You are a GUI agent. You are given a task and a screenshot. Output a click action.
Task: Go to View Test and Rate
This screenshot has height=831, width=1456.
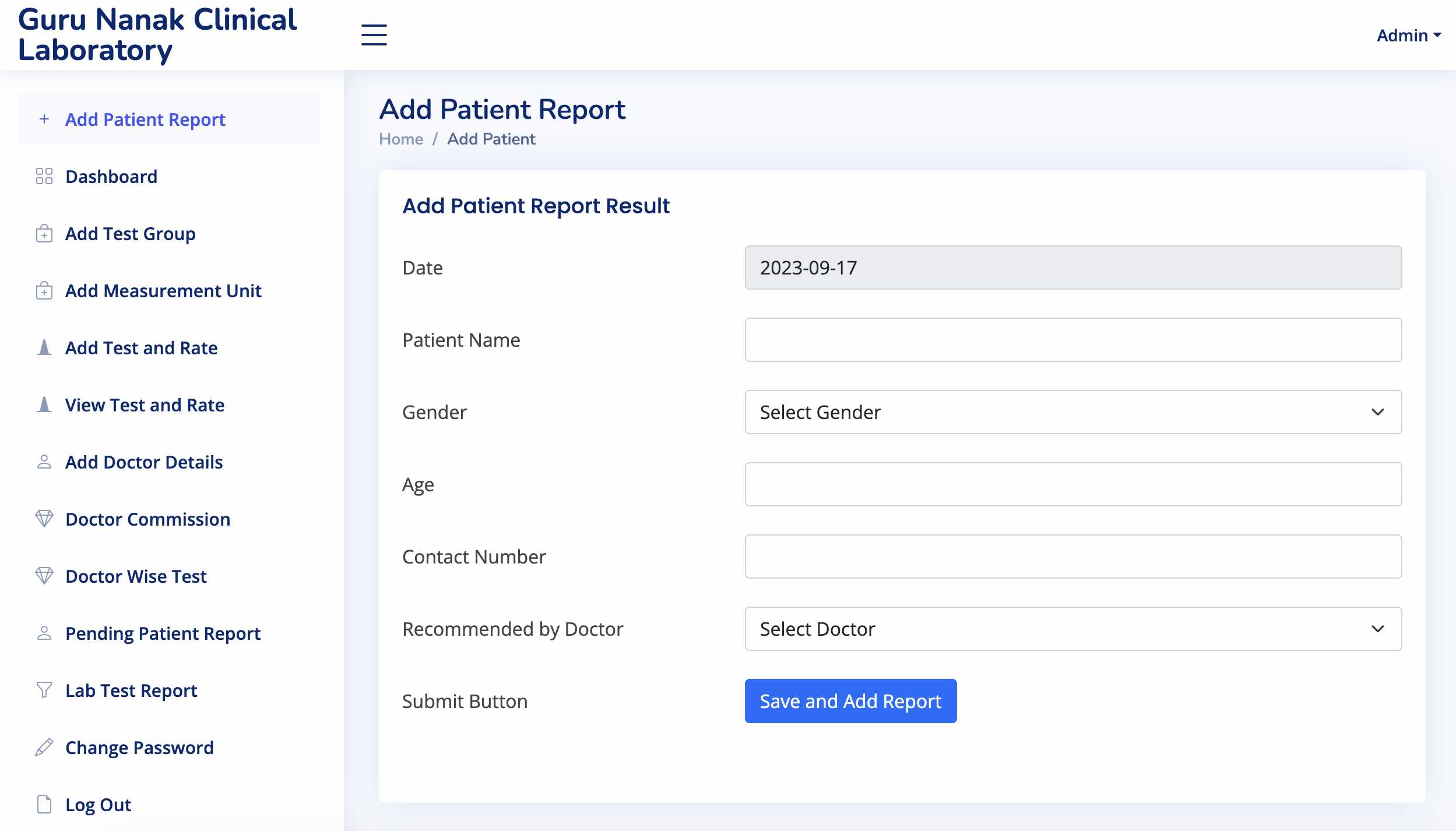pyautogui.click(x=145, y=405)
